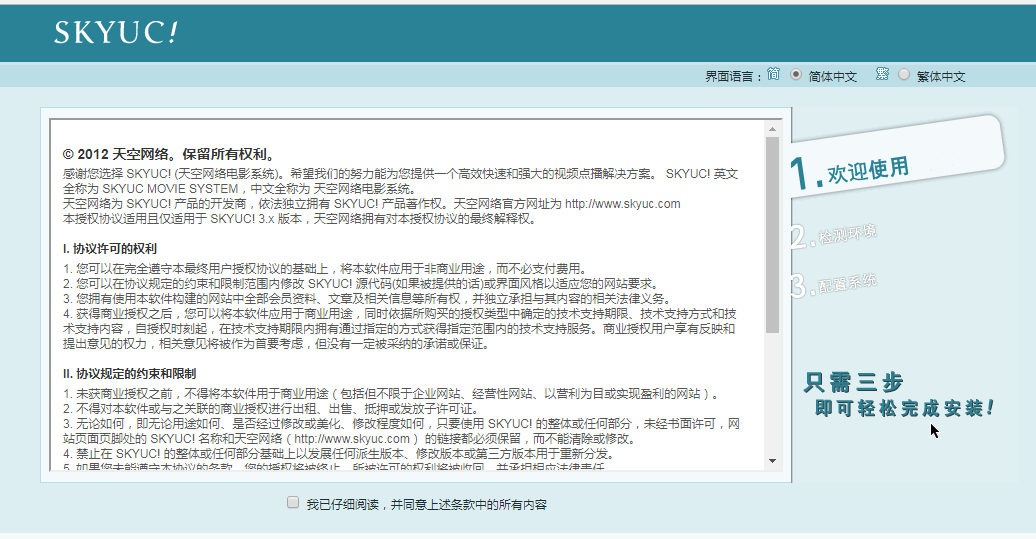The image size is (1036, 539).
Task: Click the SKYUC! logo in header
Action: click(x=115, y=32)
